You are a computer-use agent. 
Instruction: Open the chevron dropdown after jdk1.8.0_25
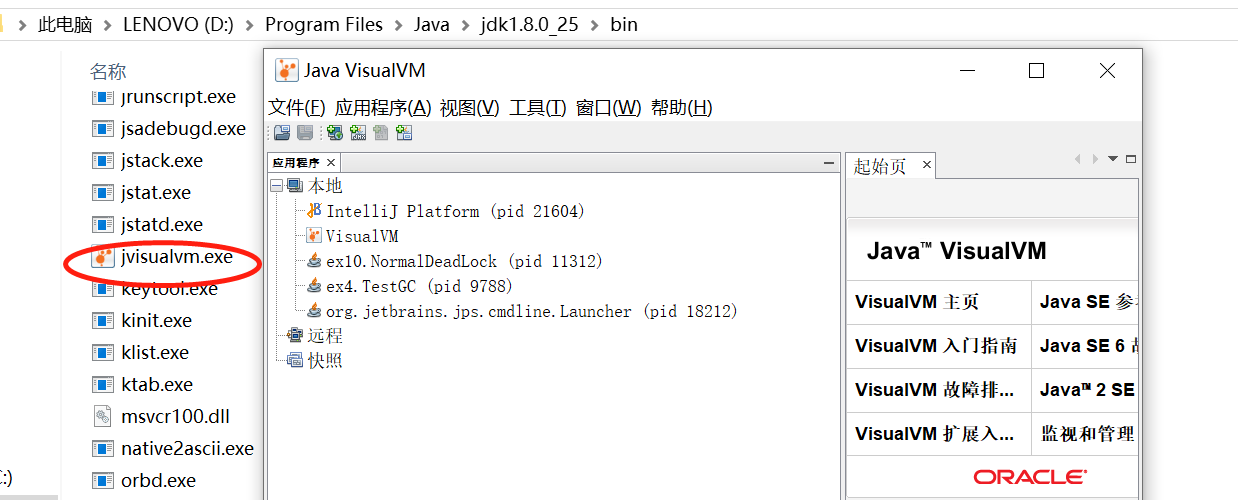coord(594,25)
